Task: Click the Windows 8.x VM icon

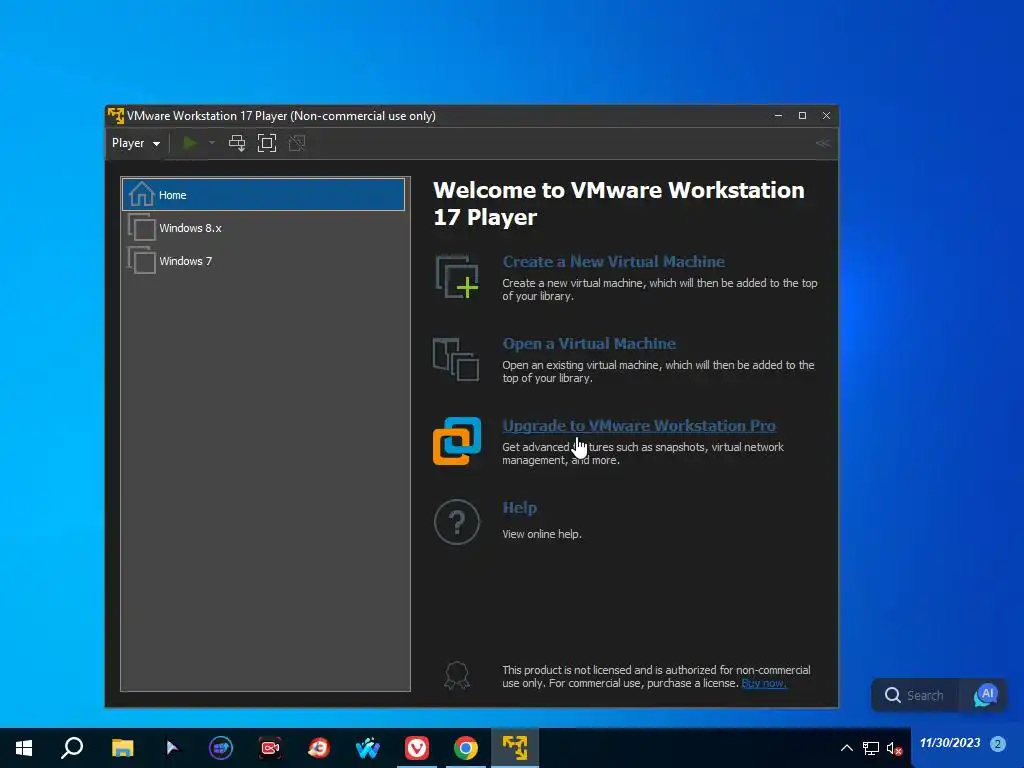Action: [x=141, y=227]
